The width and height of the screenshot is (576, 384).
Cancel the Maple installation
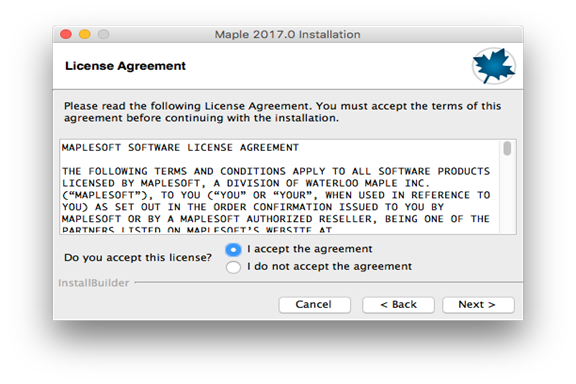[314, 305]
